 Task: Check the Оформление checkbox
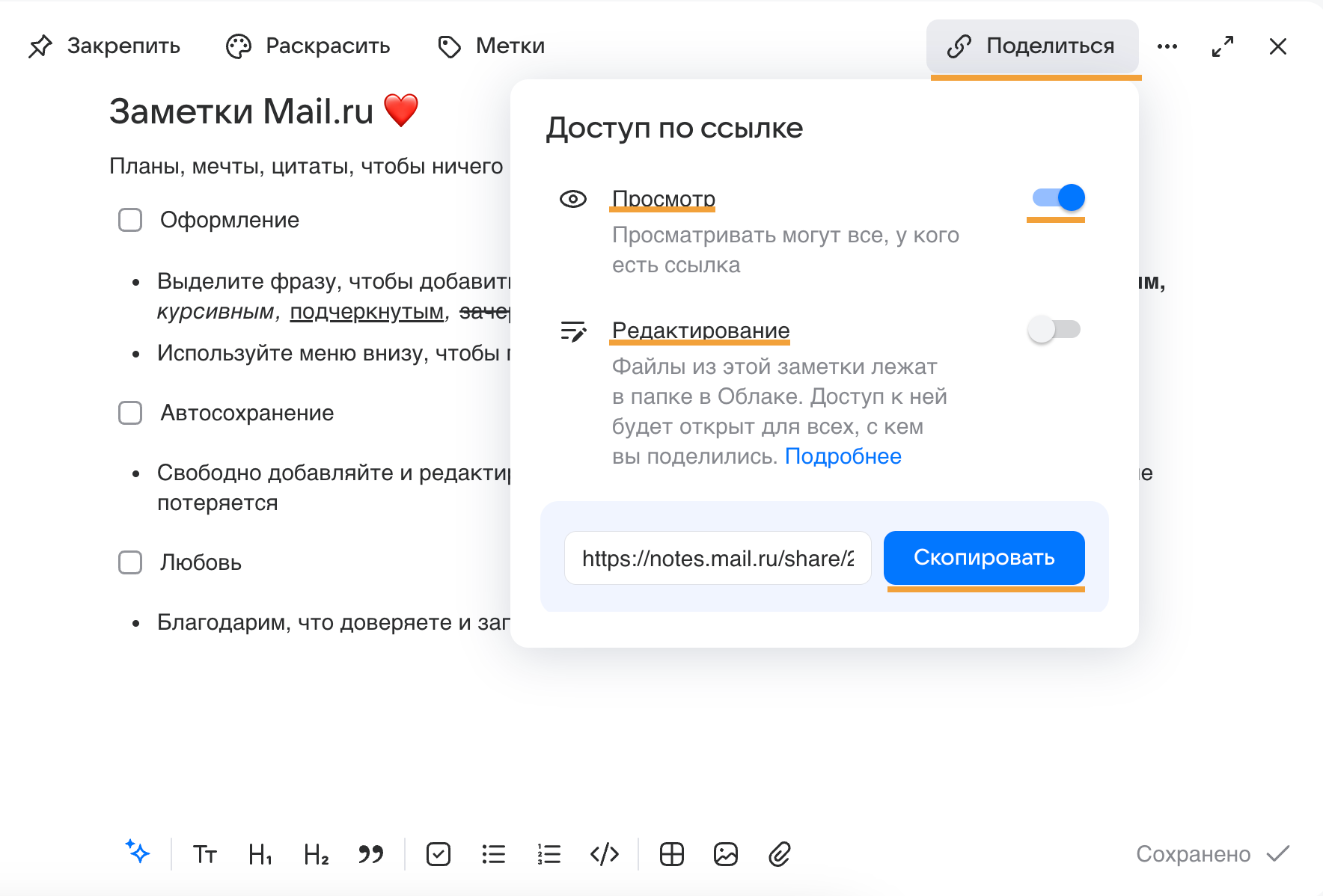click(130, 220)
